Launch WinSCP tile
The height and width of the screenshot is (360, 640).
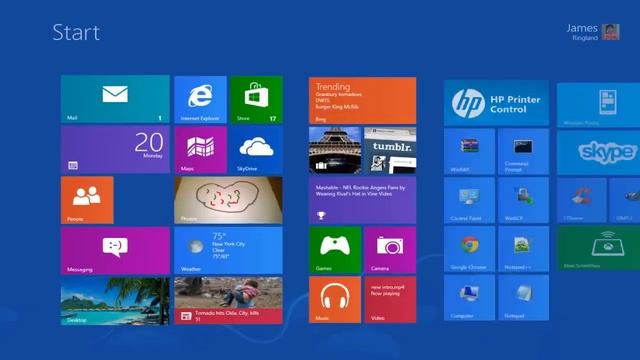point(523,200)
